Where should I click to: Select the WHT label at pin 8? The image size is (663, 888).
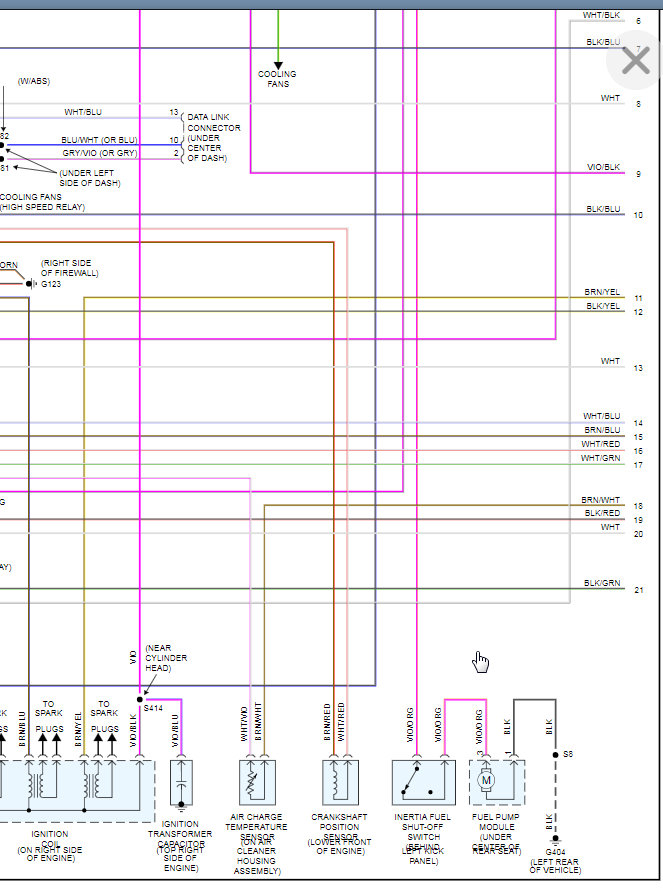pos(610,98)
